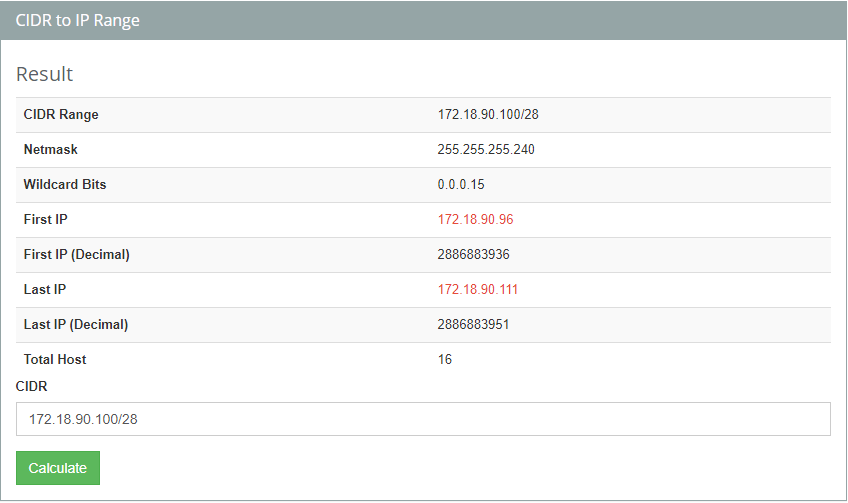Click the Result heading

point(45,74)
